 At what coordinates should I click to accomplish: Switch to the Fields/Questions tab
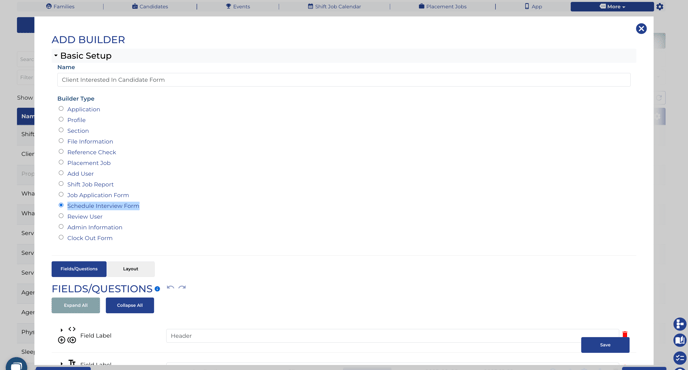pos(79,269)
